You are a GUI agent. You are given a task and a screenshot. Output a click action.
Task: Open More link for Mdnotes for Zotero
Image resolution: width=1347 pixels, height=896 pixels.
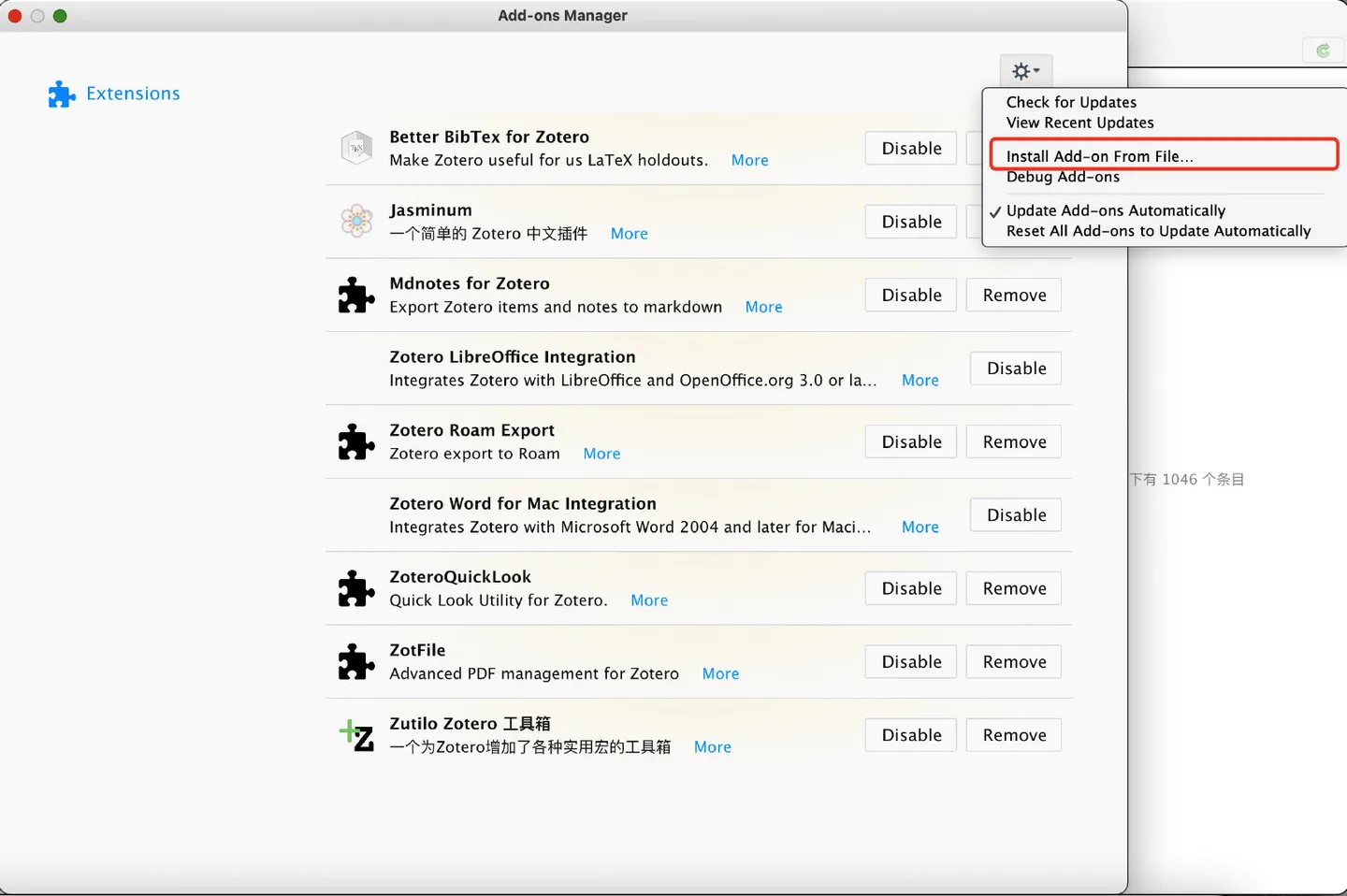click(763, 307)
